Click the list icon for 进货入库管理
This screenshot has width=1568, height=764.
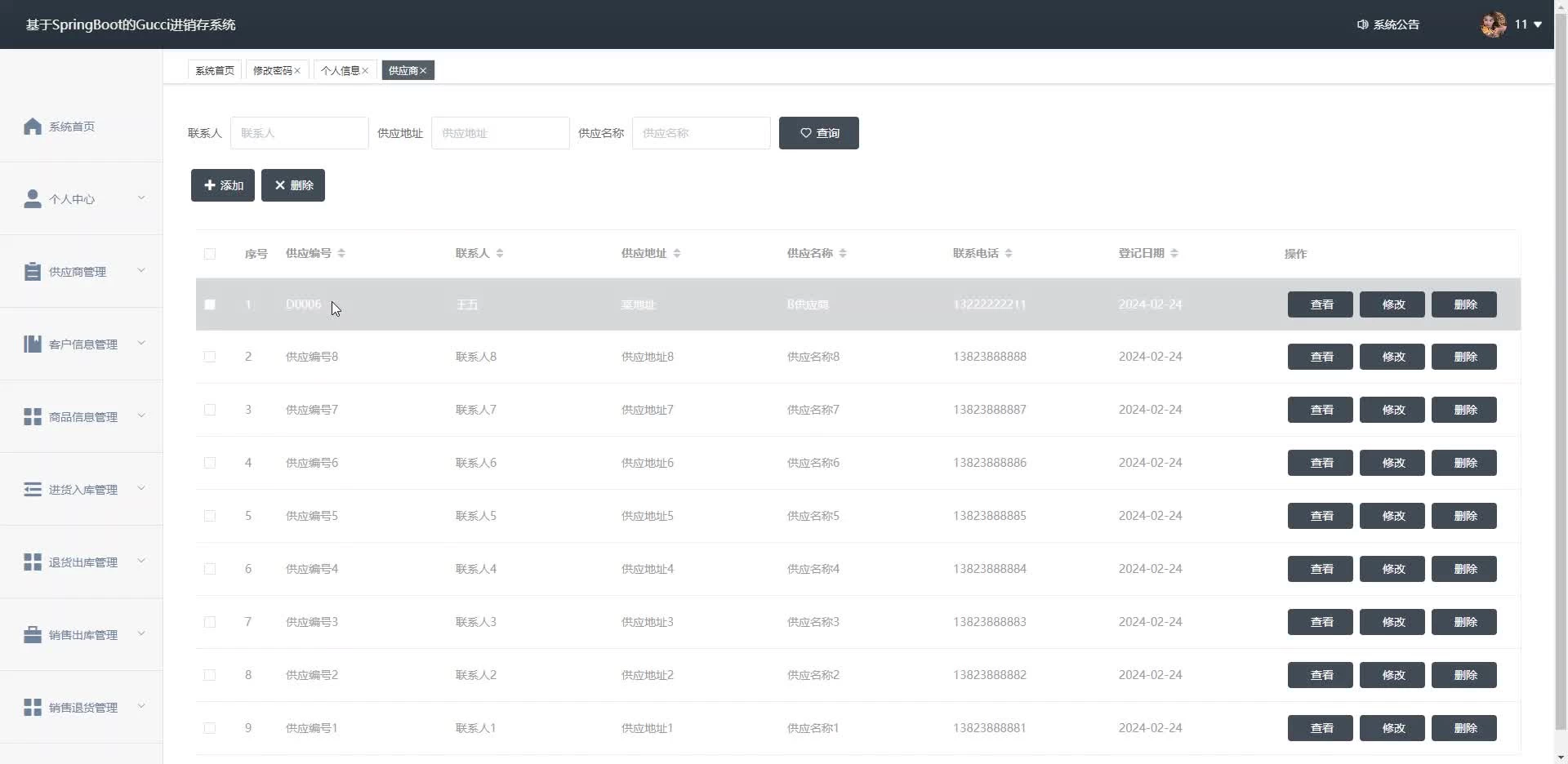coord(33,490)
